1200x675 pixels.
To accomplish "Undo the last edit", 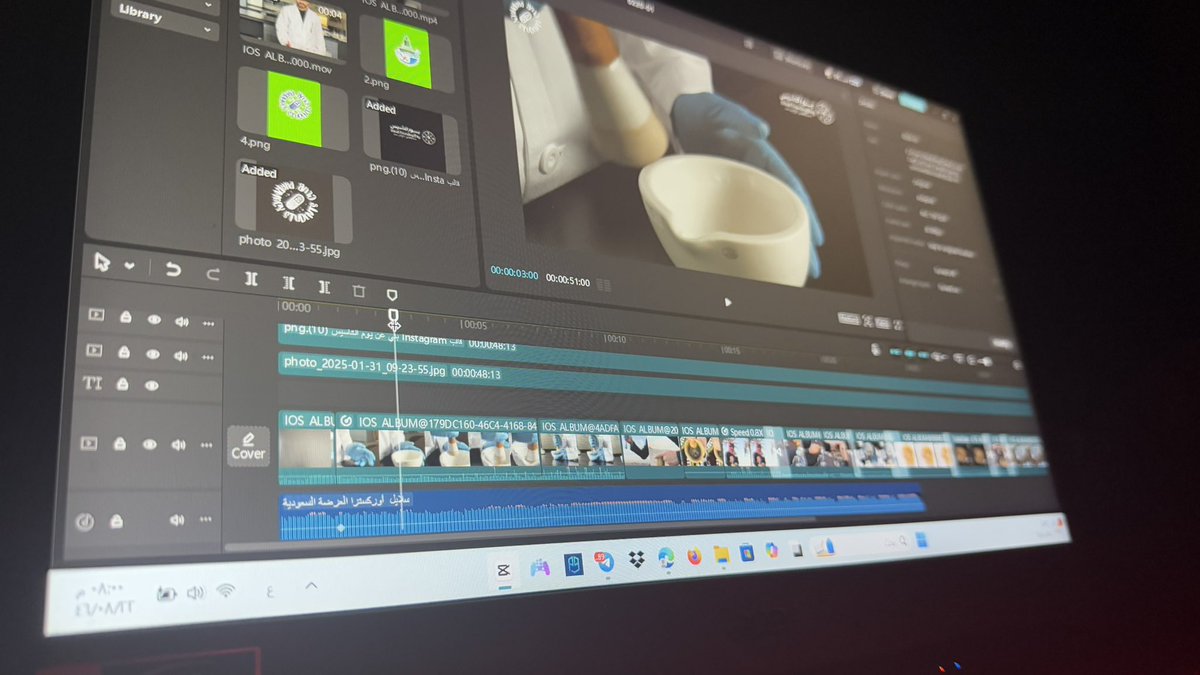I will 173,270.
